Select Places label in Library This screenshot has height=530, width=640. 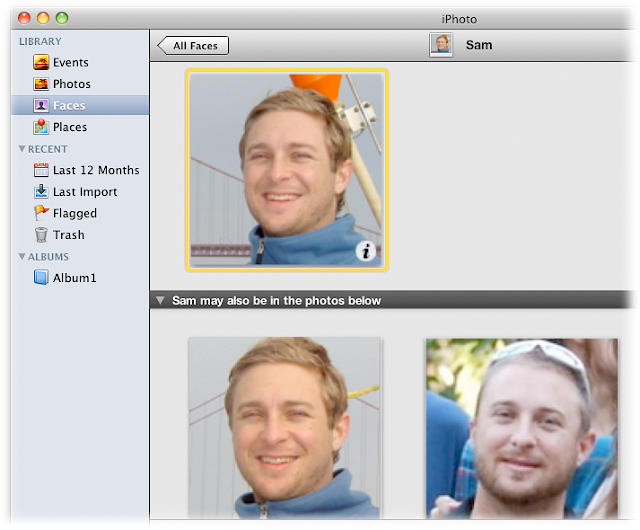[70, 127]
